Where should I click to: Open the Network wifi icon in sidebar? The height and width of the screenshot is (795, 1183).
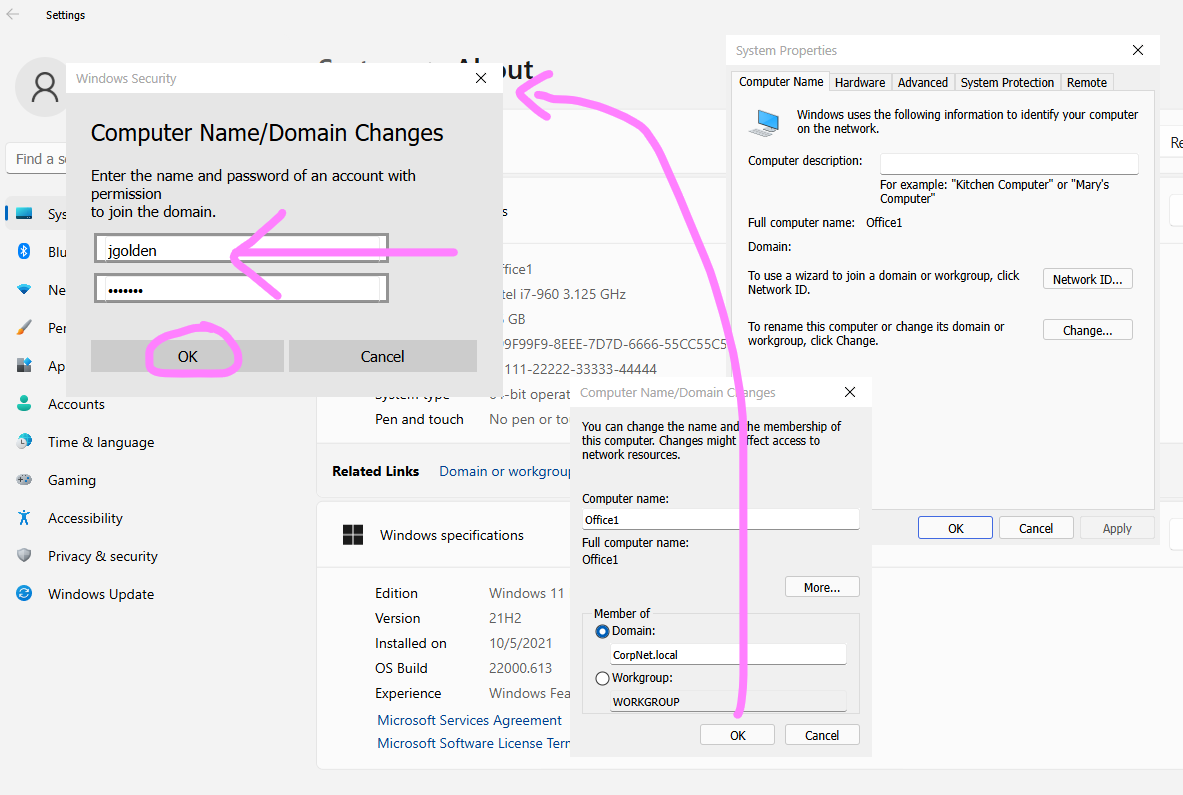[x=24, y=290]
